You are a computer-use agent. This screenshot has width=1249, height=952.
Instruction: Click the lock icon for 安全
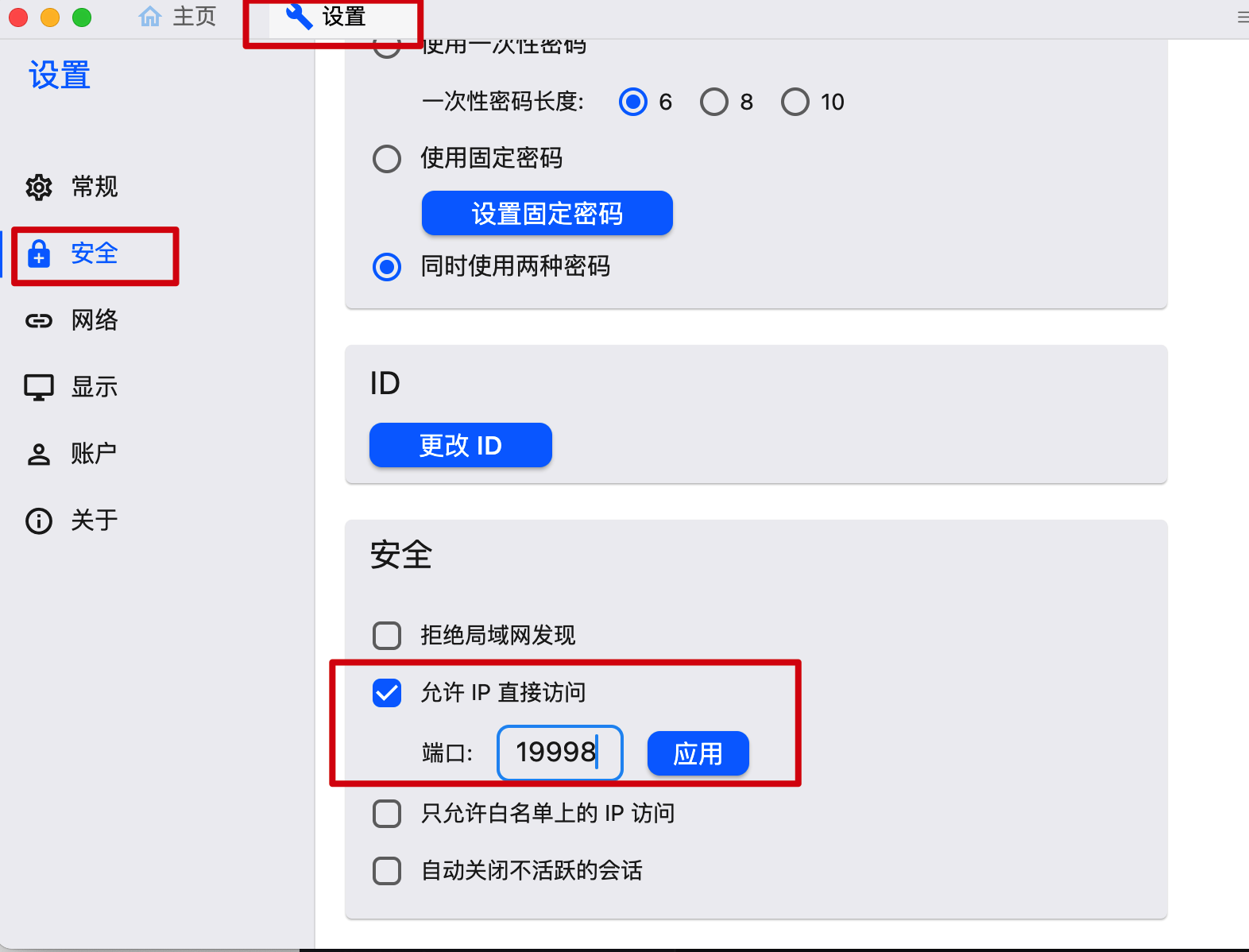coord(39,254)
